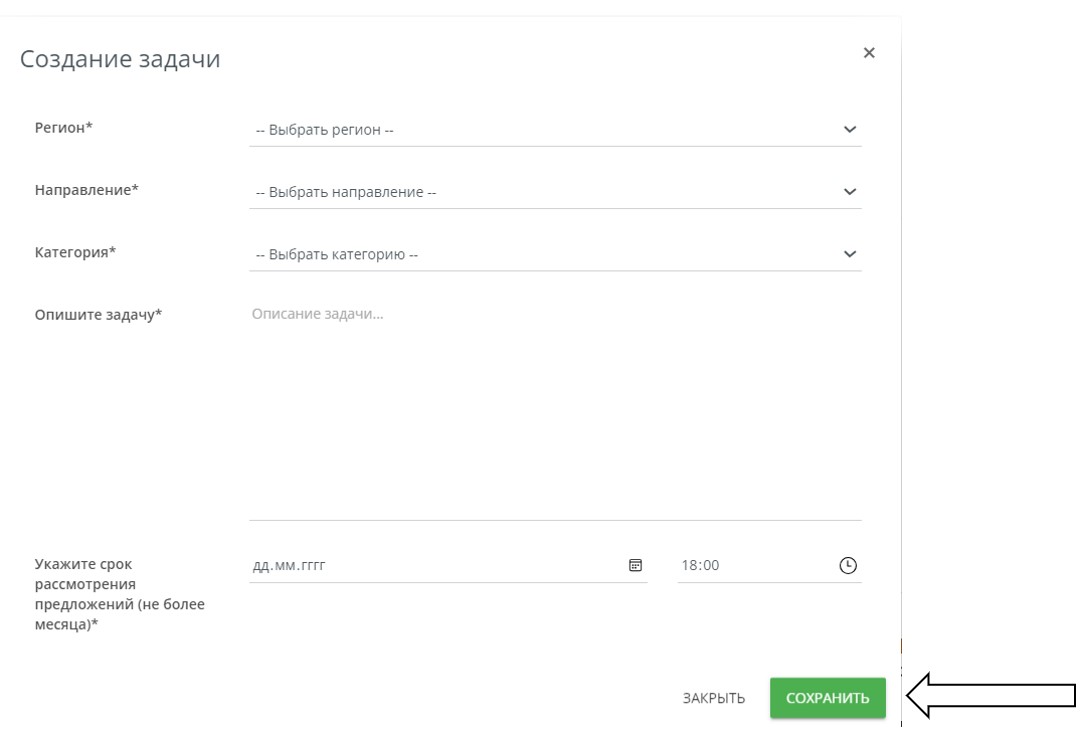Close the task creation dialog with the X icon

pos(868,53)
